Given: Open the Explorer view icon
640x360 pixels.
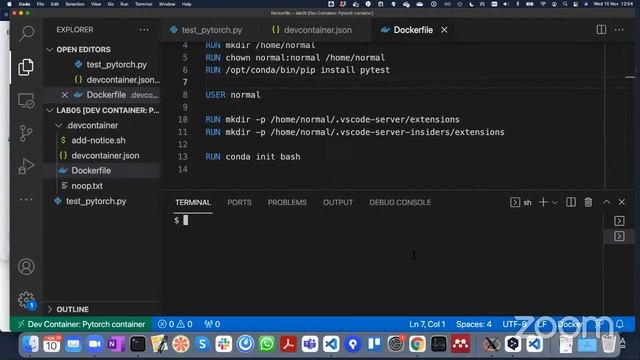Looking at the screenshot, I should coord(26,67).
